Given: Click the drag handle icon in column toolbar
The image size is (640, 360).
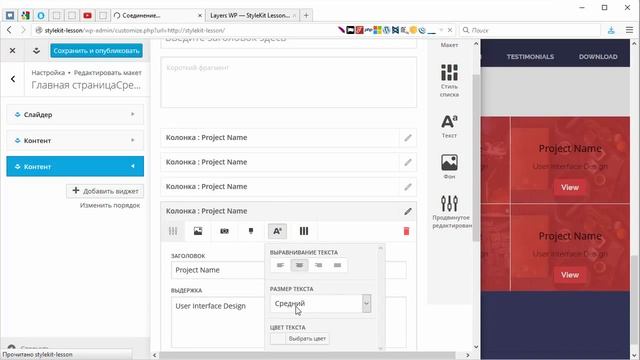Looking at the screenshot, I should (173, 231).
